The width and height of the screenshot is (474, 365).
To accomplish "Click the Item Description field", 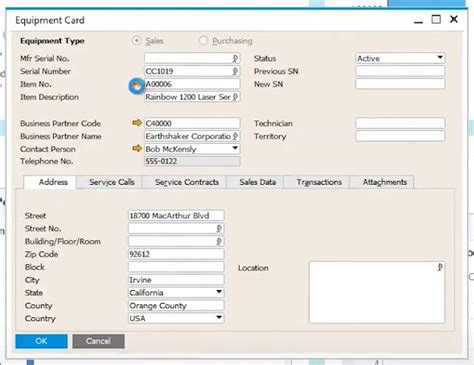I will pos(192,97).
